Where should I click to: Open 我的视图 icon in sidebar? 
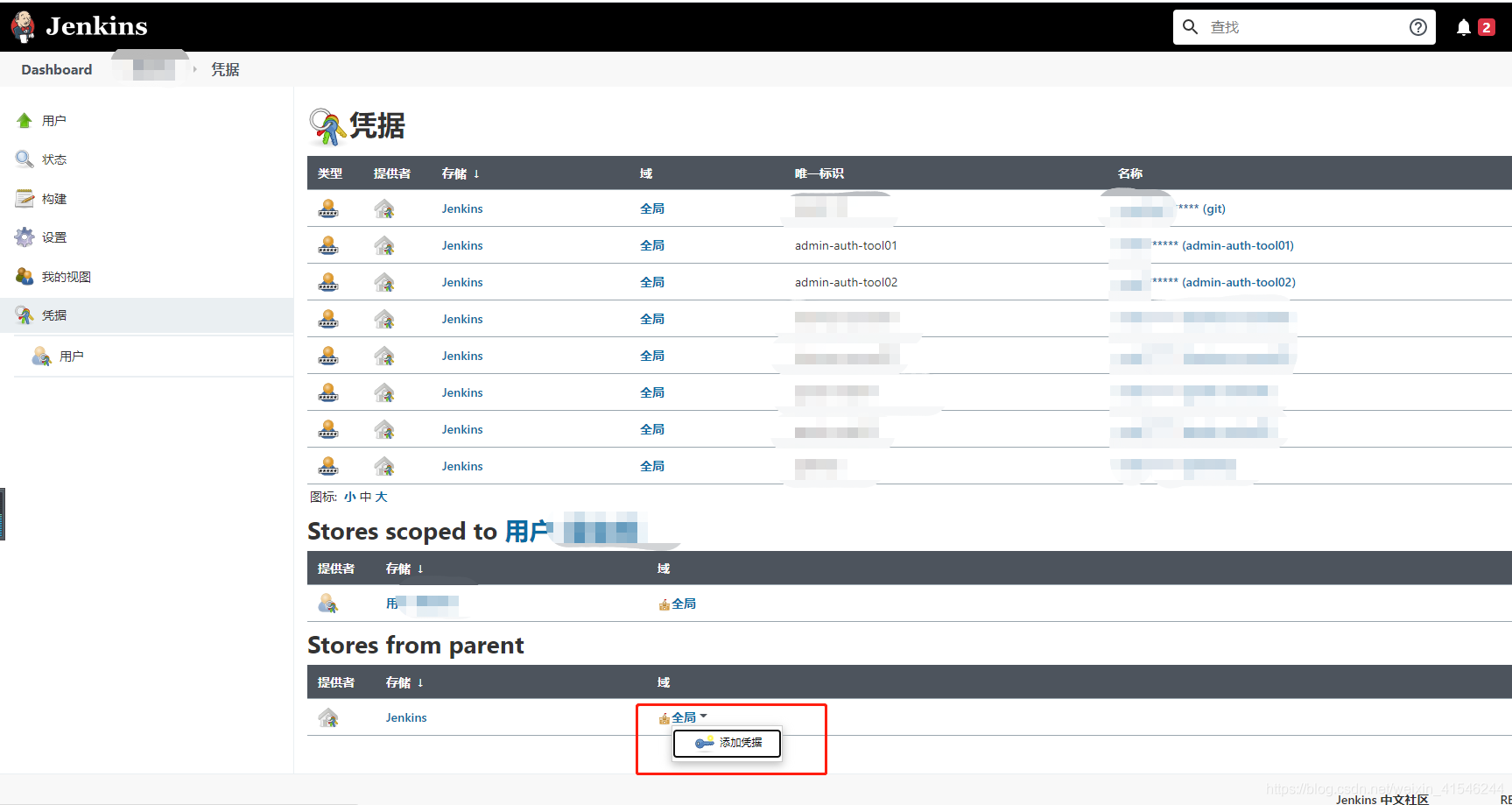[x=24, y=277]
